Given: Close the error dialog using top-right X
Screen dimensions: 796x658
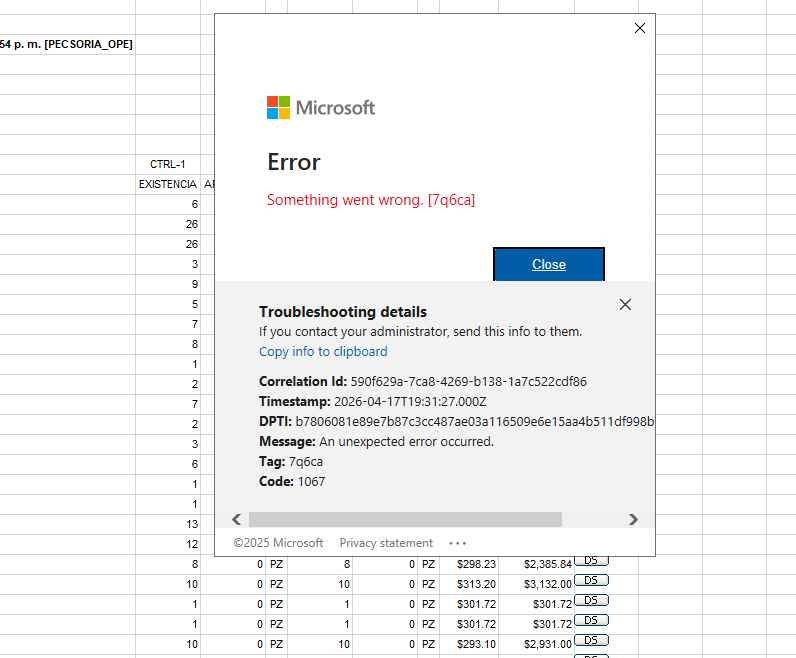Looking at the screenshot, I should click(640, 28).
